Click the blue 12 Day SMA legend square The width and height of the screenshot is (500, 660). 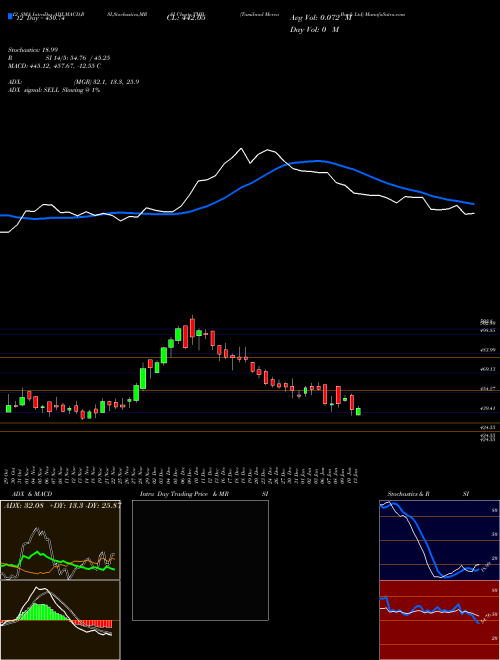[x=10, y=16]
